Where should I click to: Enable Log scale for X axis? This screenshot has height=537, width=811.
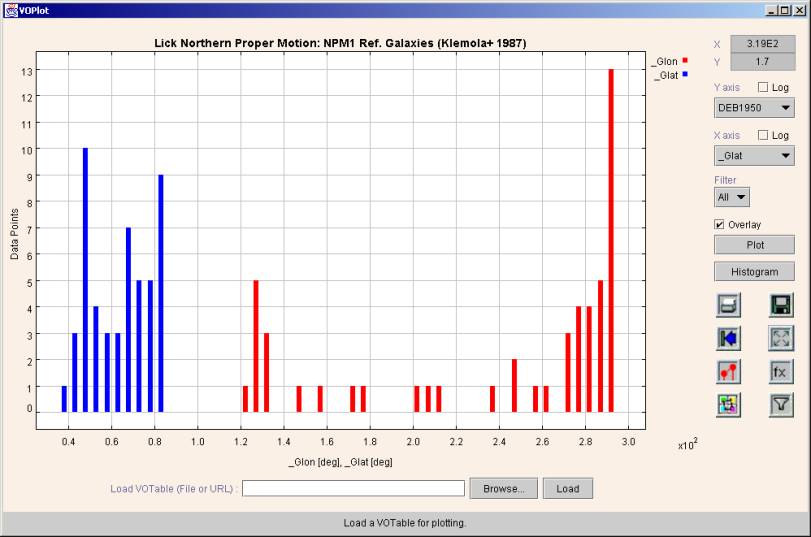coord(763,135)
